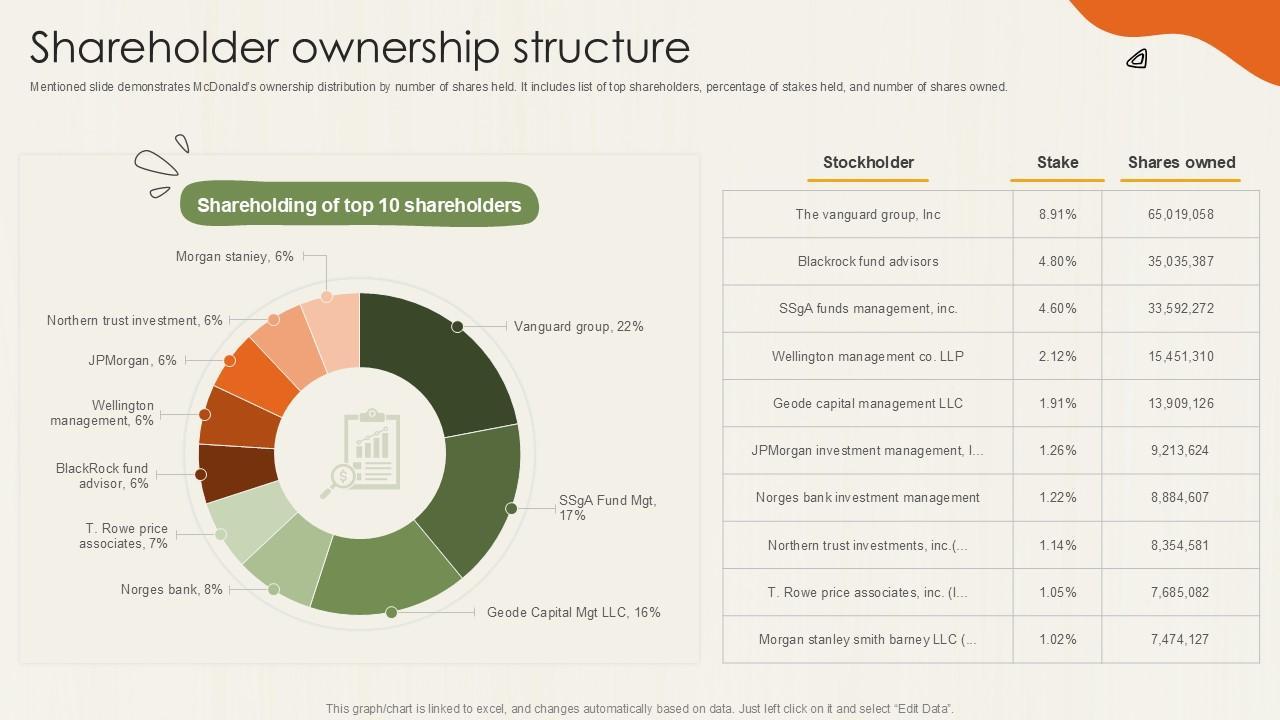Click the Blackrock fund advisors row name
The height and width of the screenshot is (720, 1280).
(x=868, y=261)
